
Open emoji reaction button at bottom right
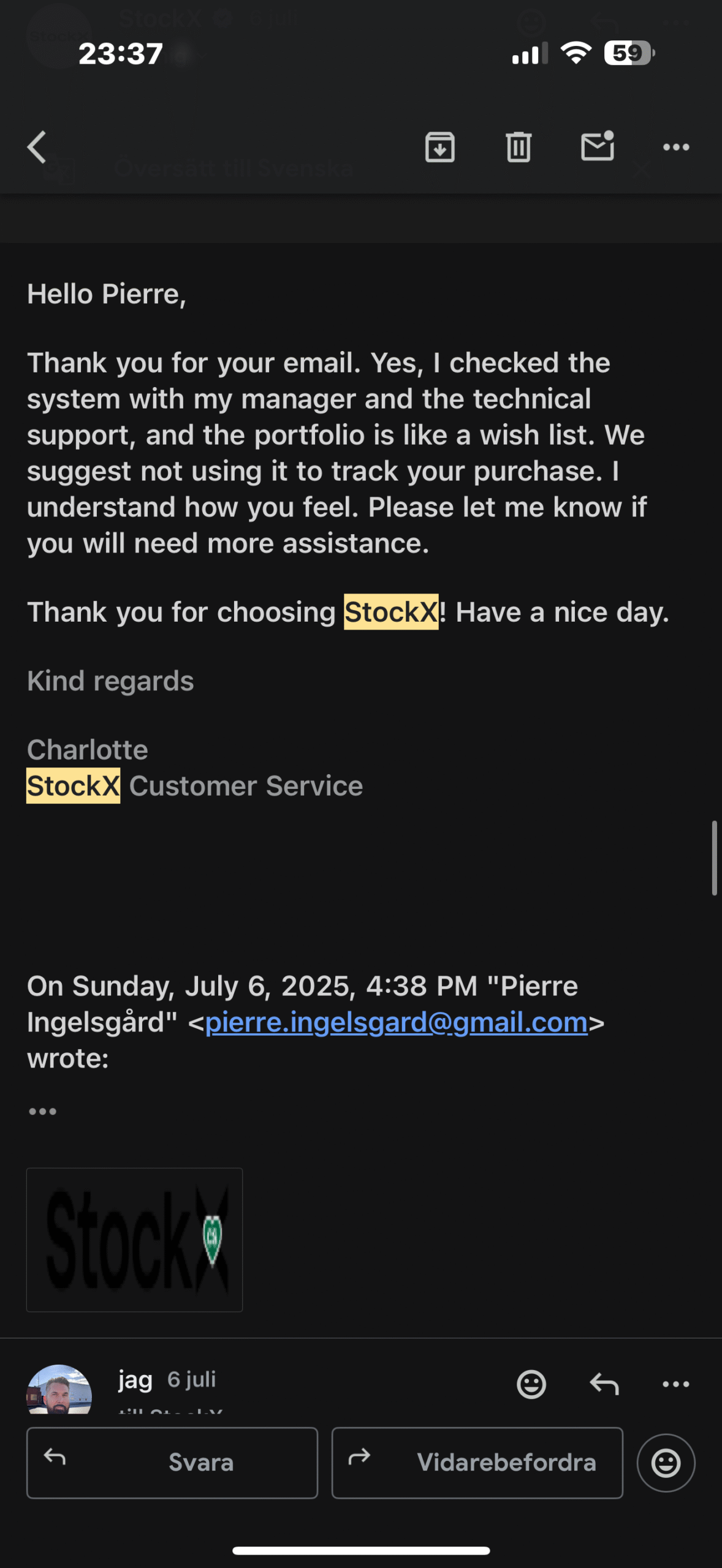(x=666, y=1463)
